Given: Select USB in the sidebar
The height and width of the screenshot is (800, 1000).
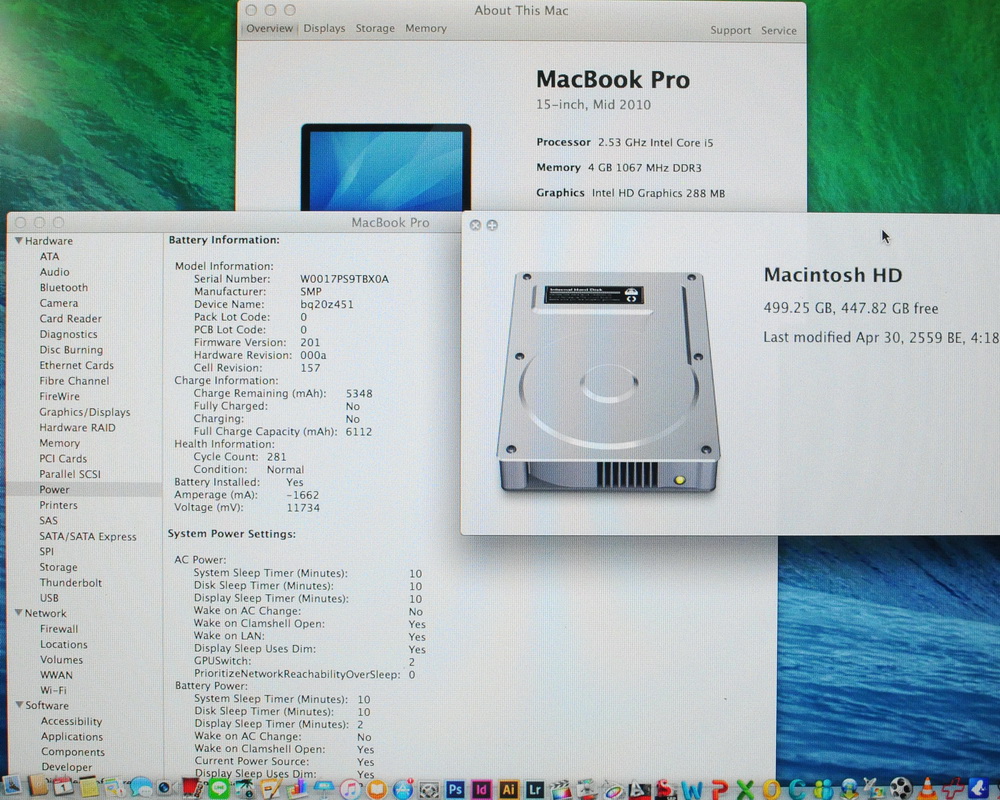Looking at the screenshot, I should click(x=49, y=598).
